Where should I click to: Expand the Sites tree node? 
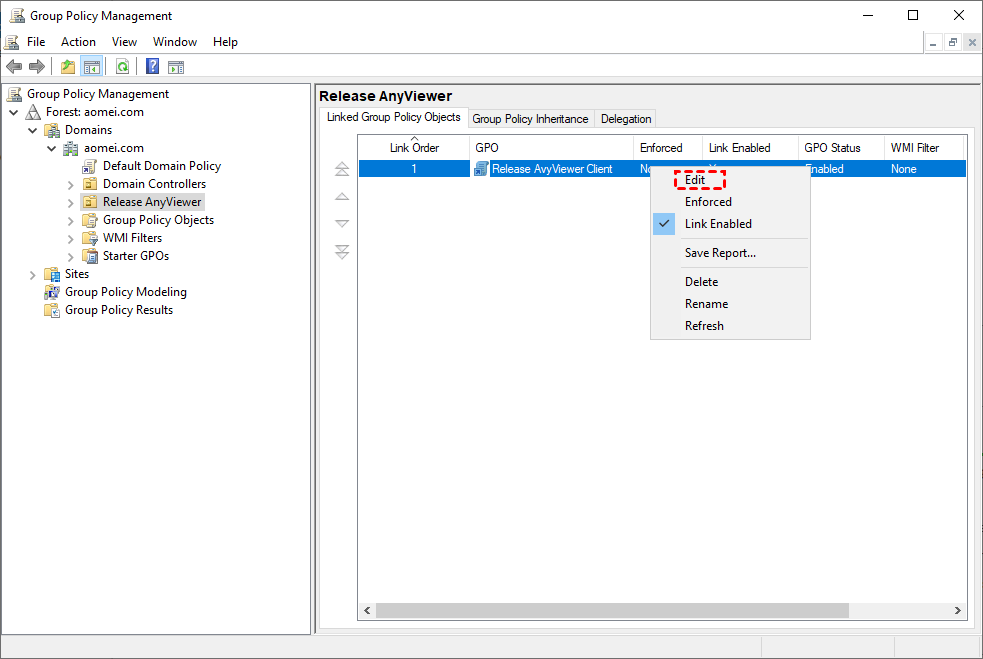pos(33,274)
